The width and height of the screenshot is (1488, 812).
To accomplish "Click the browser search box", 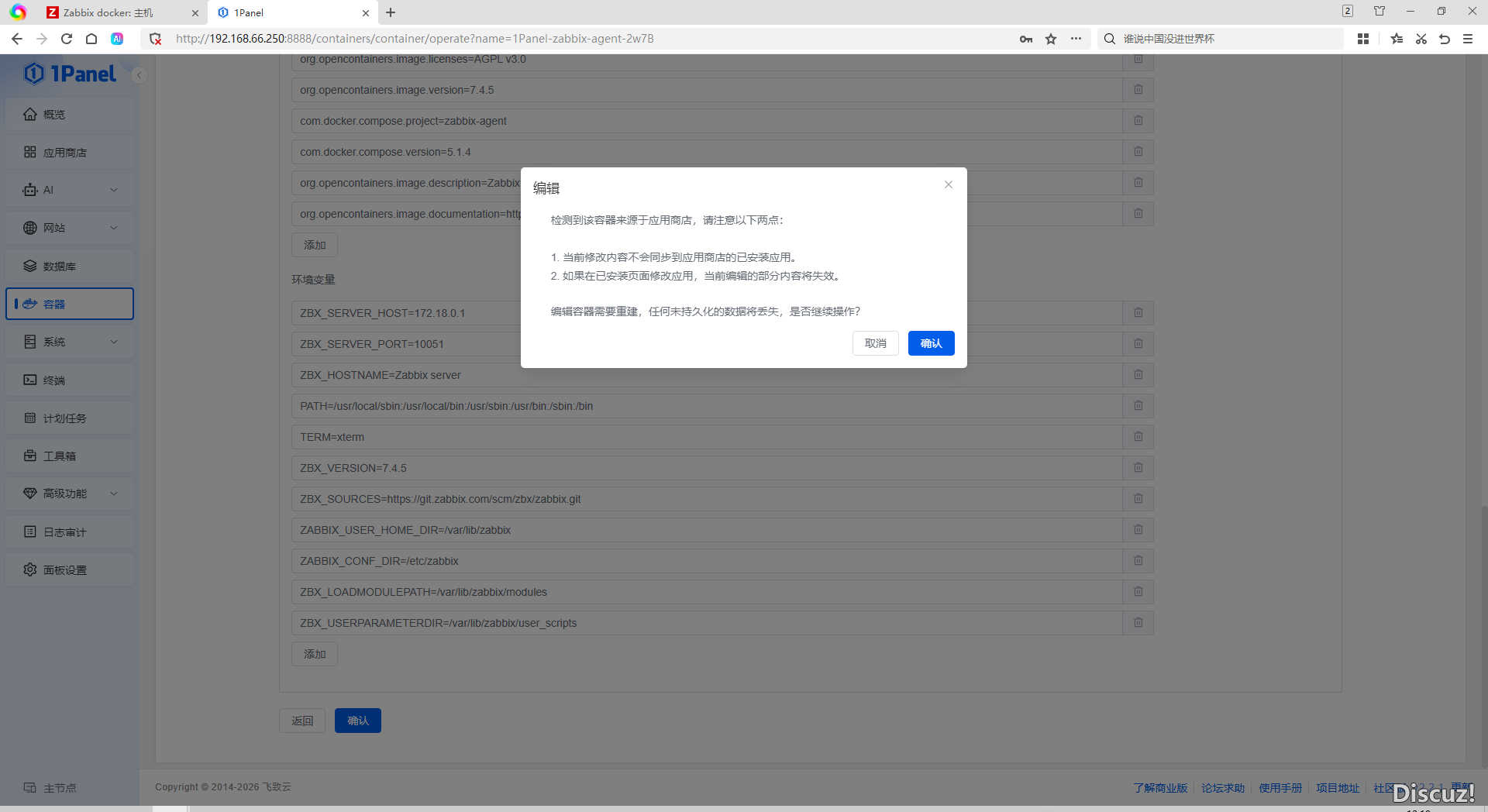I will click(1221, 39).
